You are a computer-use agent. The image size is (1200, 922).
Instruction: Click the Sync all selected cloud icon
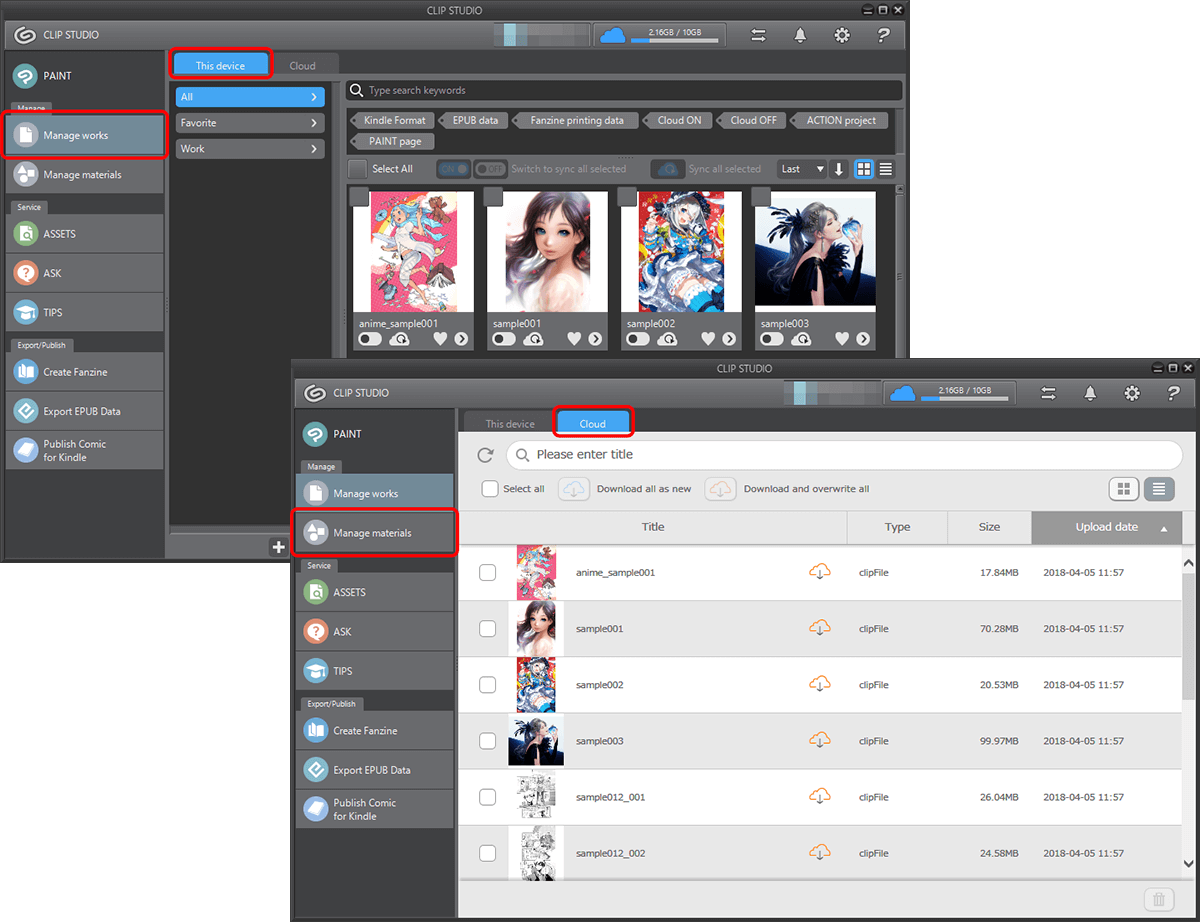667,168
